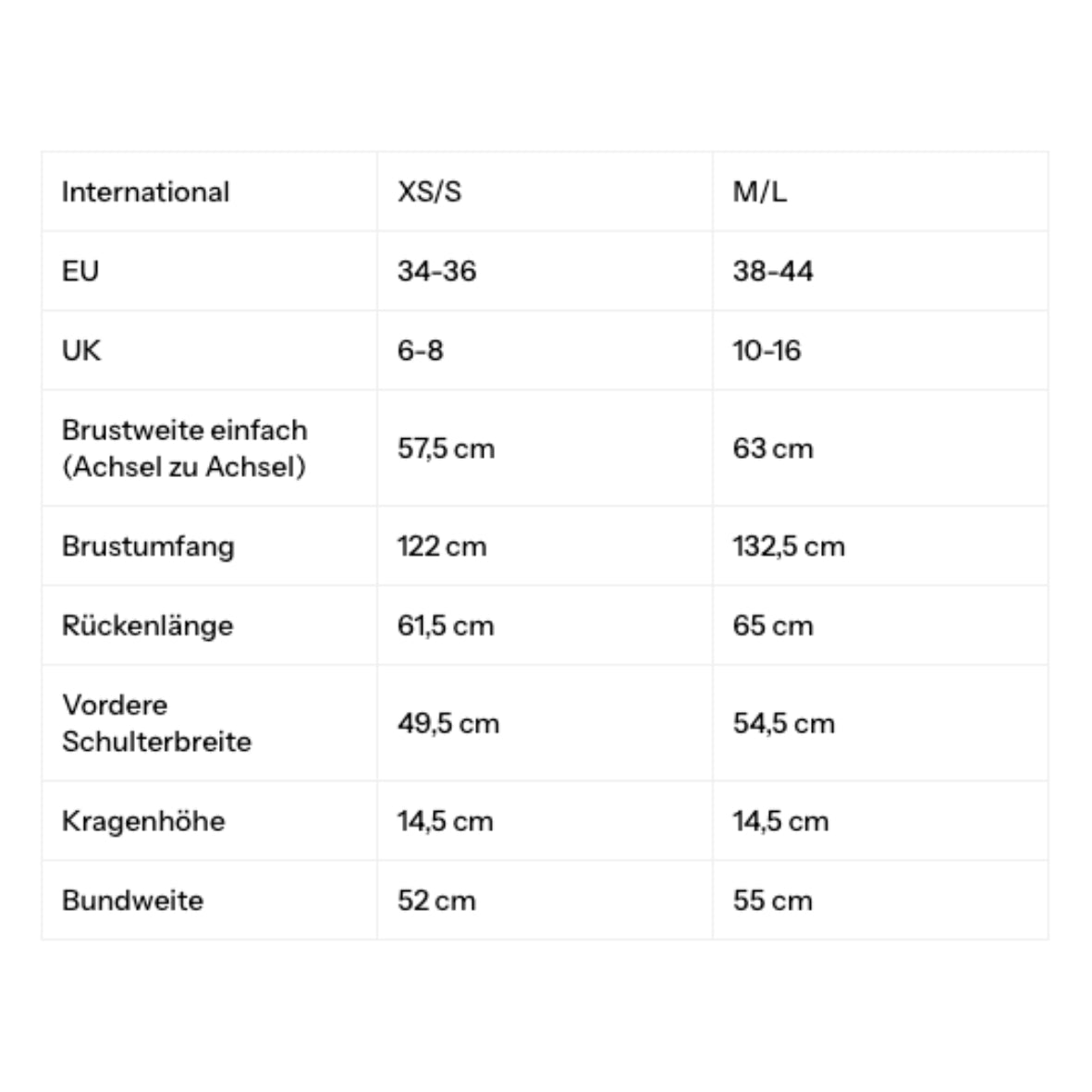Select the M/L size column header
This screenshot has width=1092, height=1092.
tap(759, 192)
